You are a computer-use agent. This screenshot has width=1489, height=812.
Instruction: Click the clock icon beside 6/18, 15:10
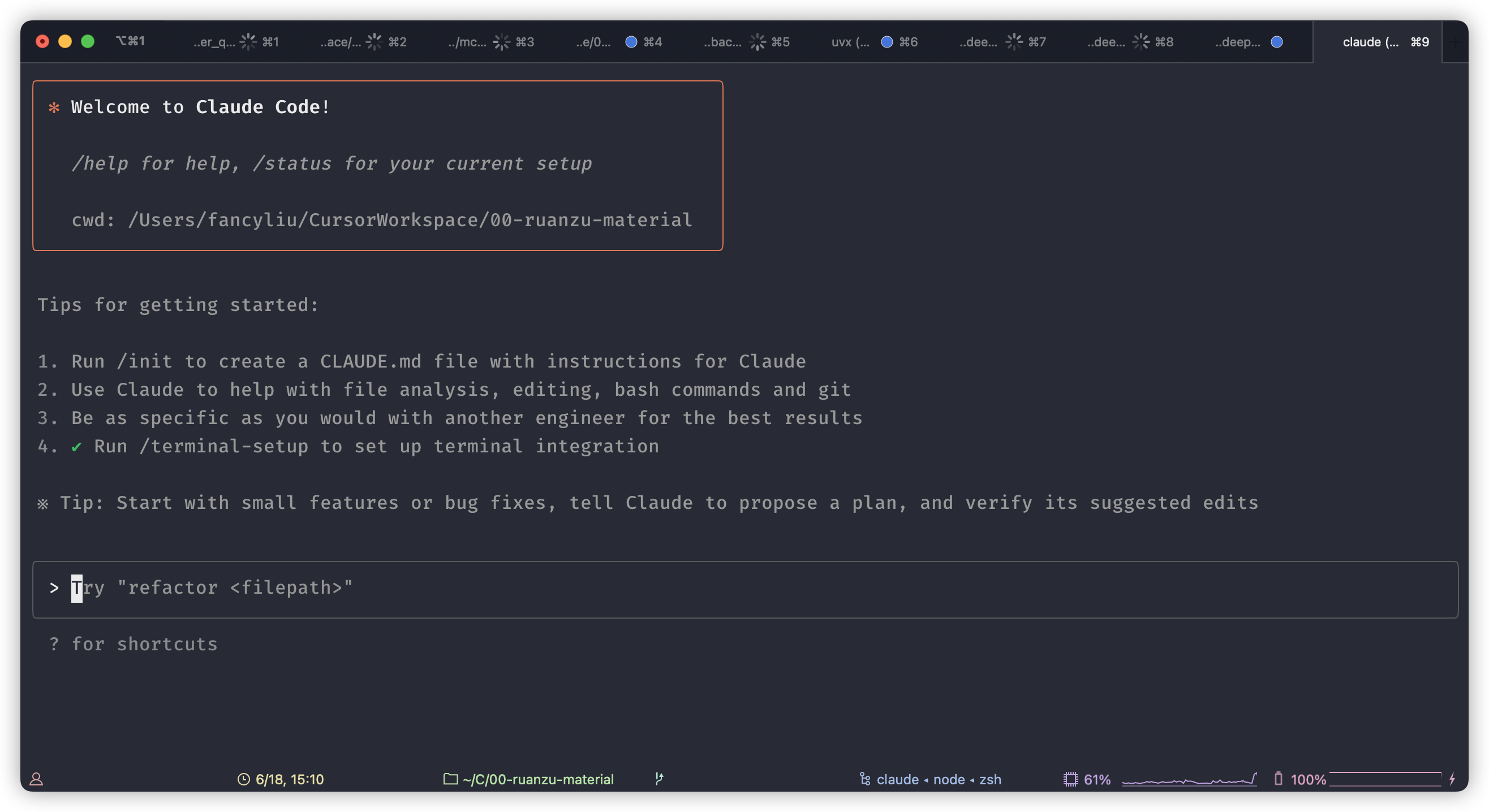click(243, 779)
